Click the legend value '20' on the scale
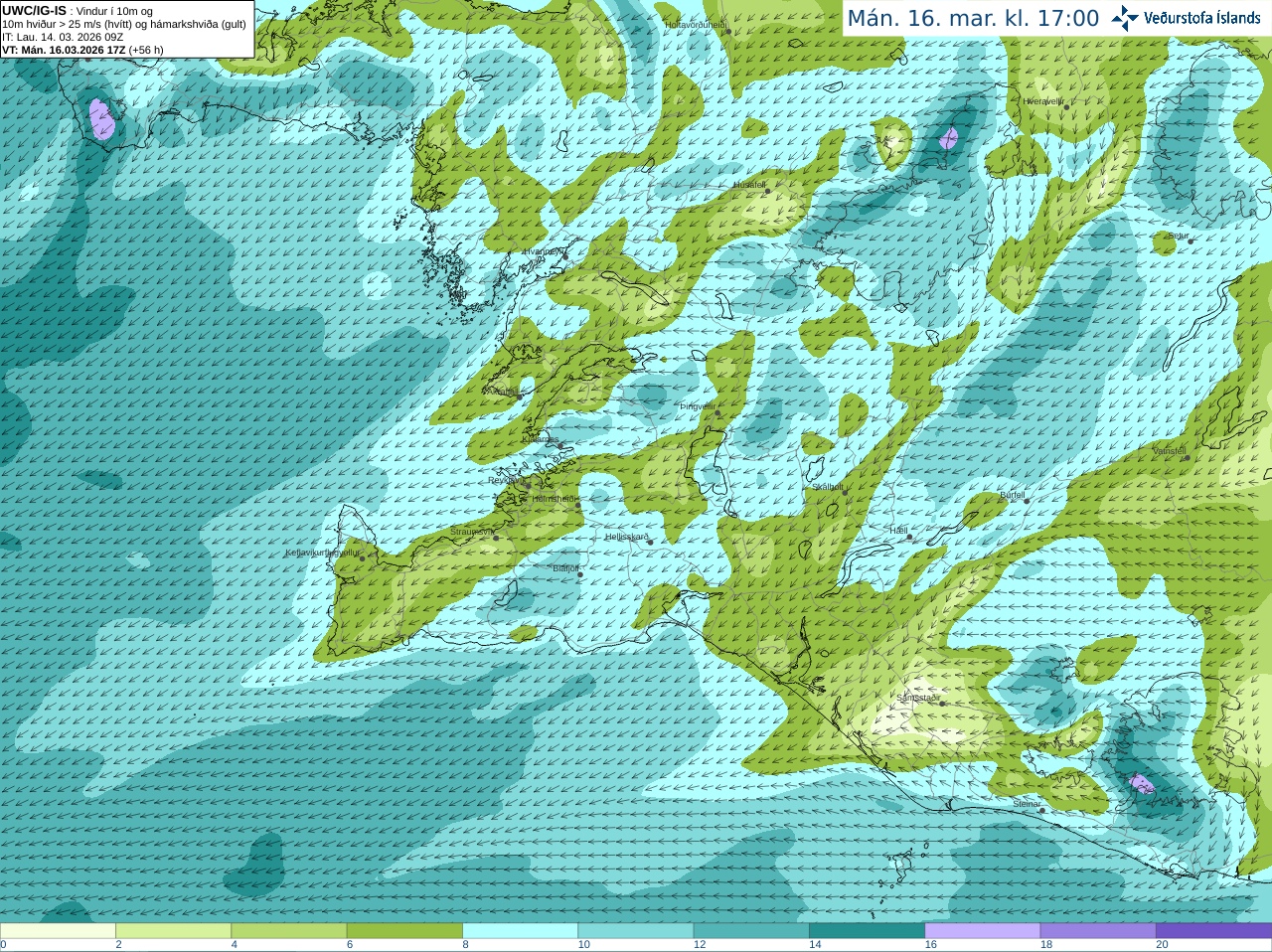The height and width of the screenshot is (952, 1272). click(1162, 945)
